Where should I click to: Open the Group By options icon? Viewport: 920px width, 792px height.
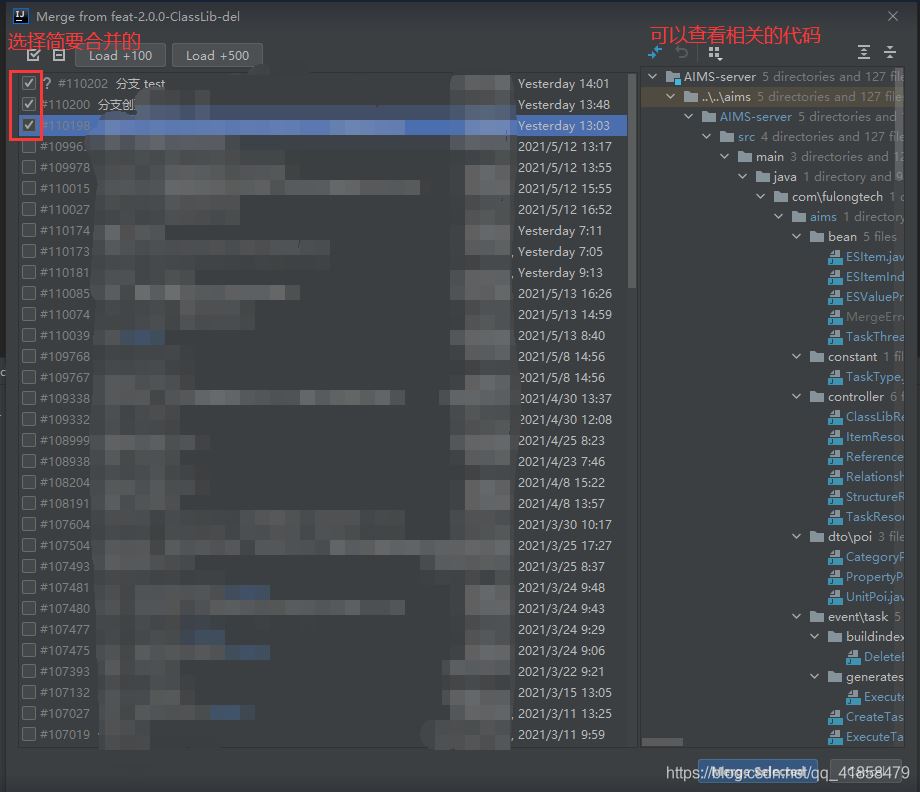715,53
